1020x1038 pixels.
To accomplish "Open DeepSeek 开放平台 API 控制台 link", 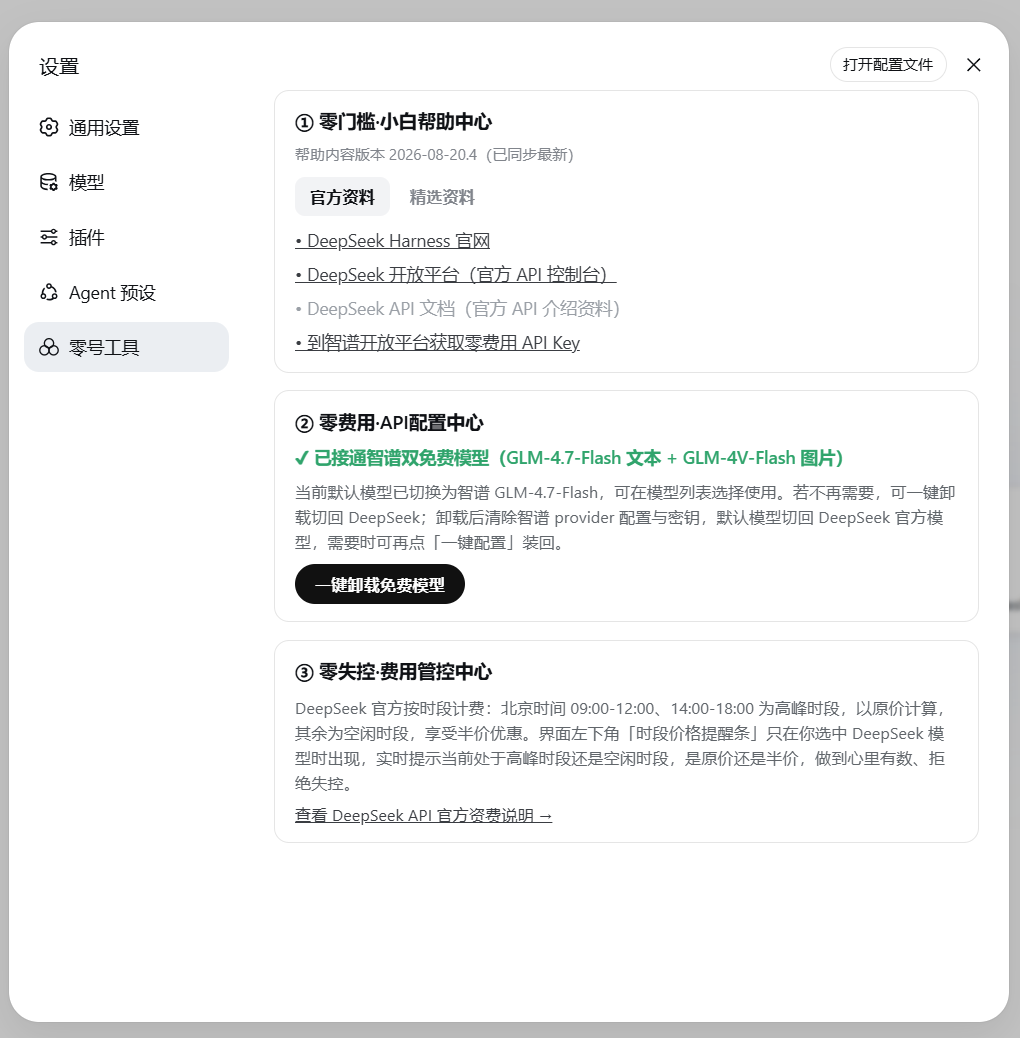I will coord(455,275).
